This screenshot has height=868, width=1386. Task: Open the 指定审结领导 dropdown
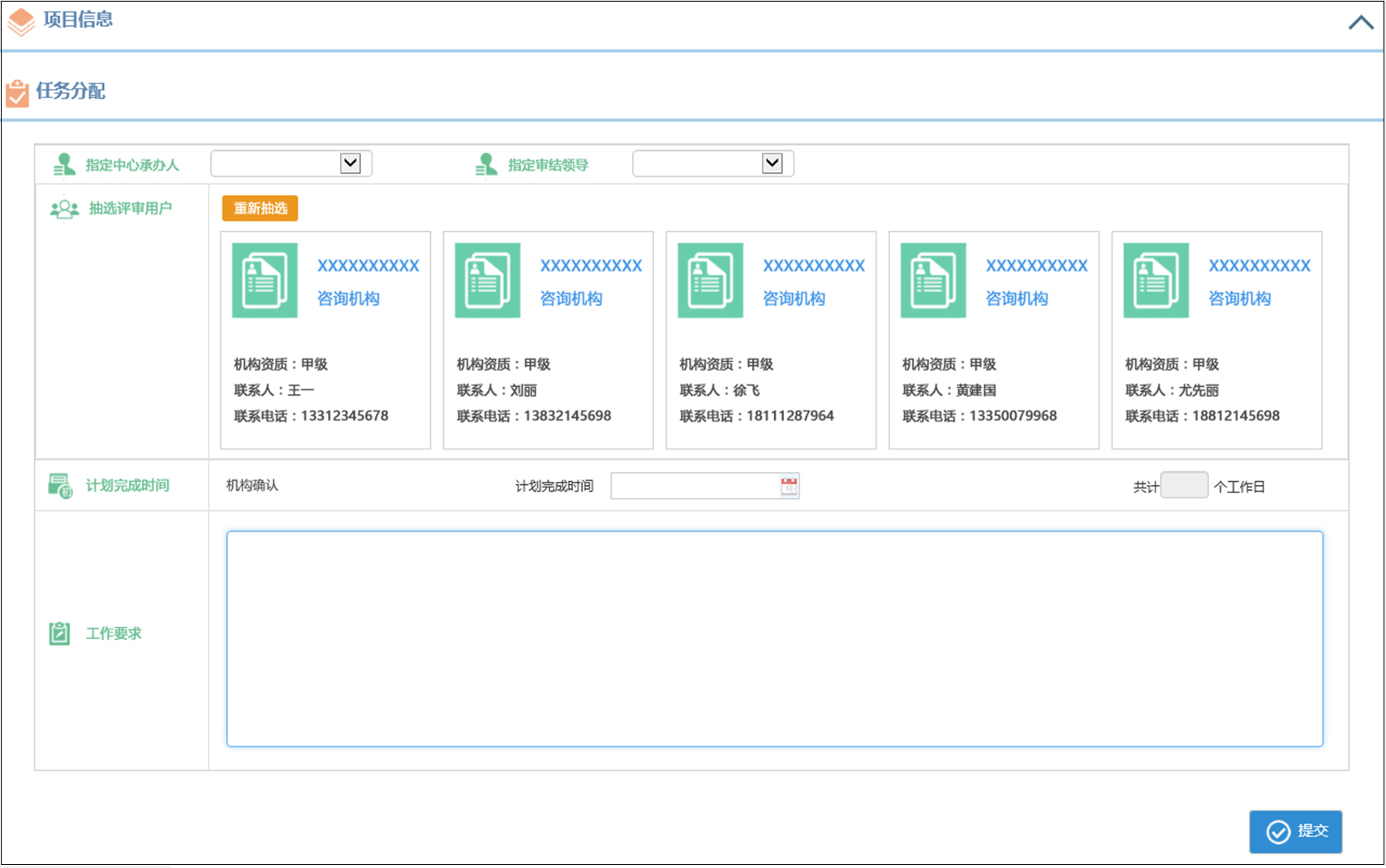click(772, 164)
